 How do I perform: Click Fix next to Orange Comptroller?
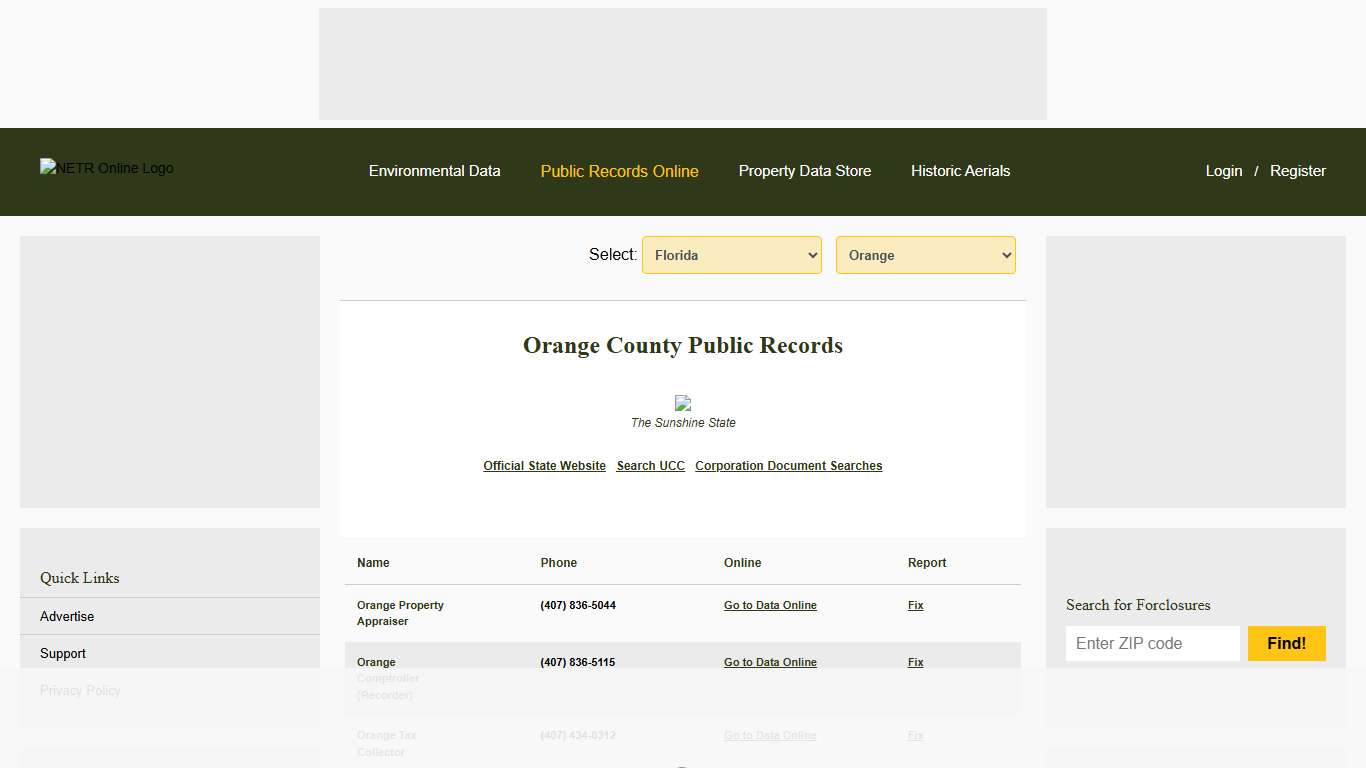click(x=915, y=662)
